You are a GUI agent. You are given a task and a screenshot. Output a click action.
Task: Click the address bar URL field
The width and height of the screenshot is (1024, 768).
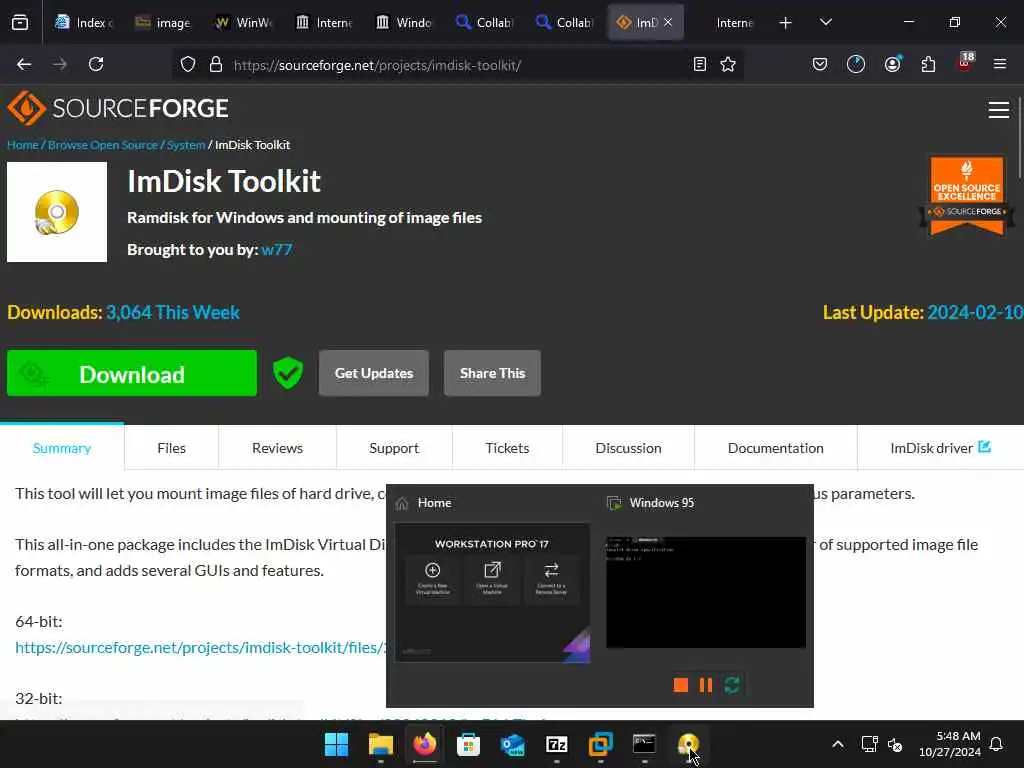coord(457,65)
